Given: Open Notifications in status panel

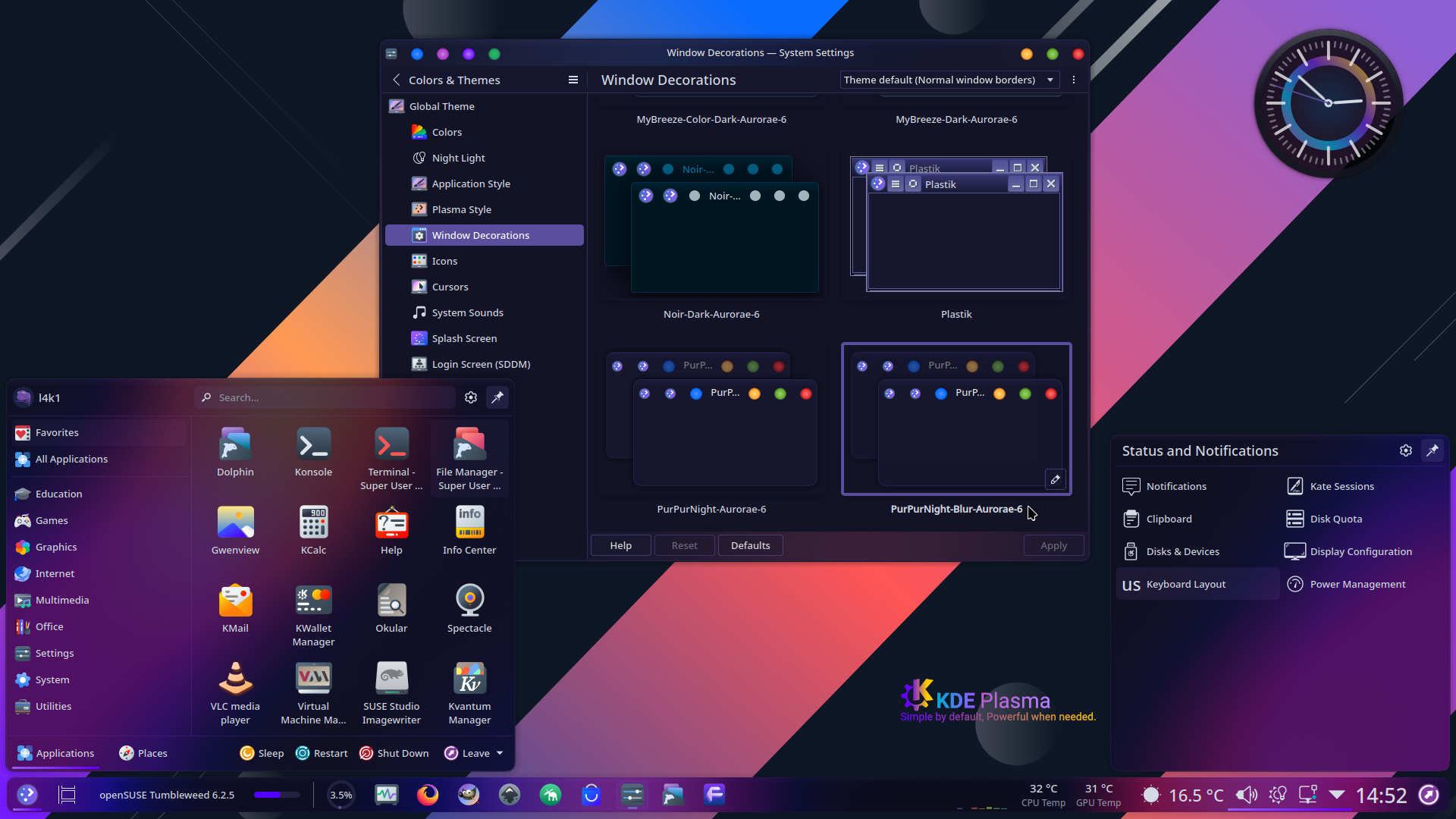Looking at the screenshot, I should [x=1197, y=486].
